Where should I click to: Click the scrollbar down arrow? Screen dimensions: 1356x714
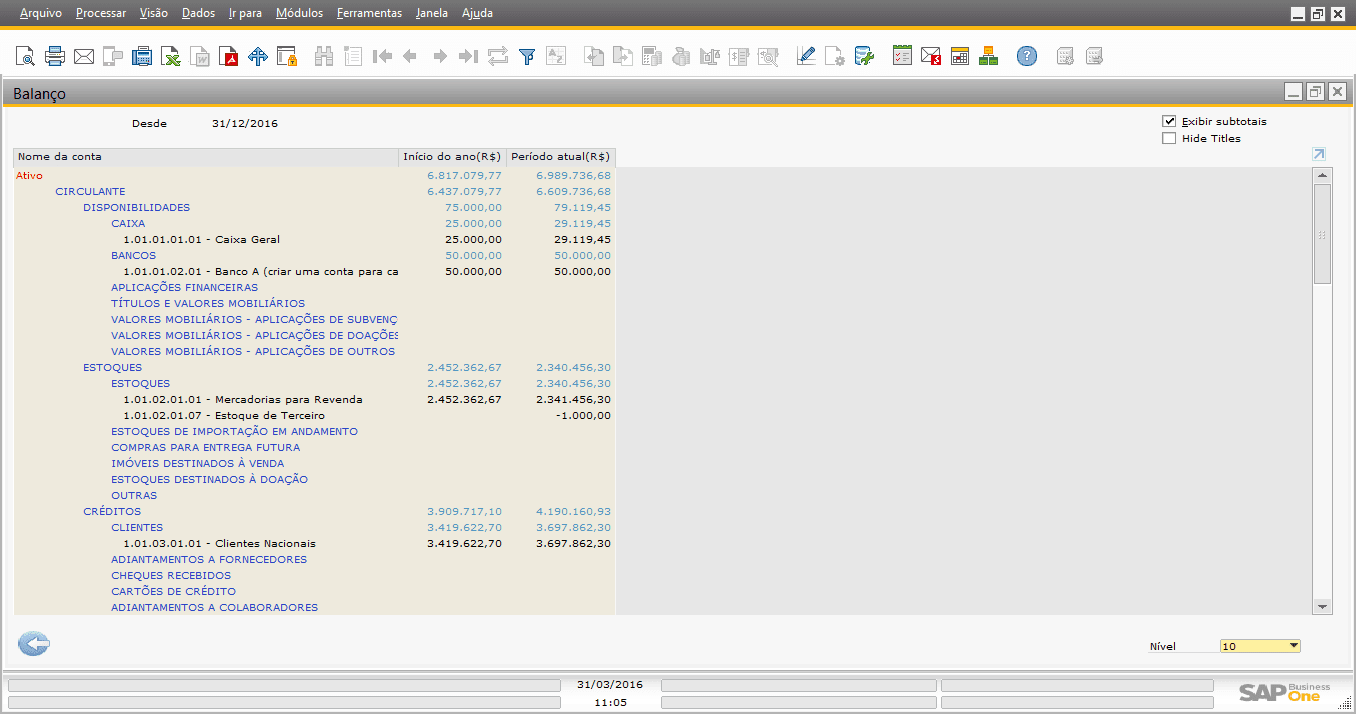coord(1323,607)
